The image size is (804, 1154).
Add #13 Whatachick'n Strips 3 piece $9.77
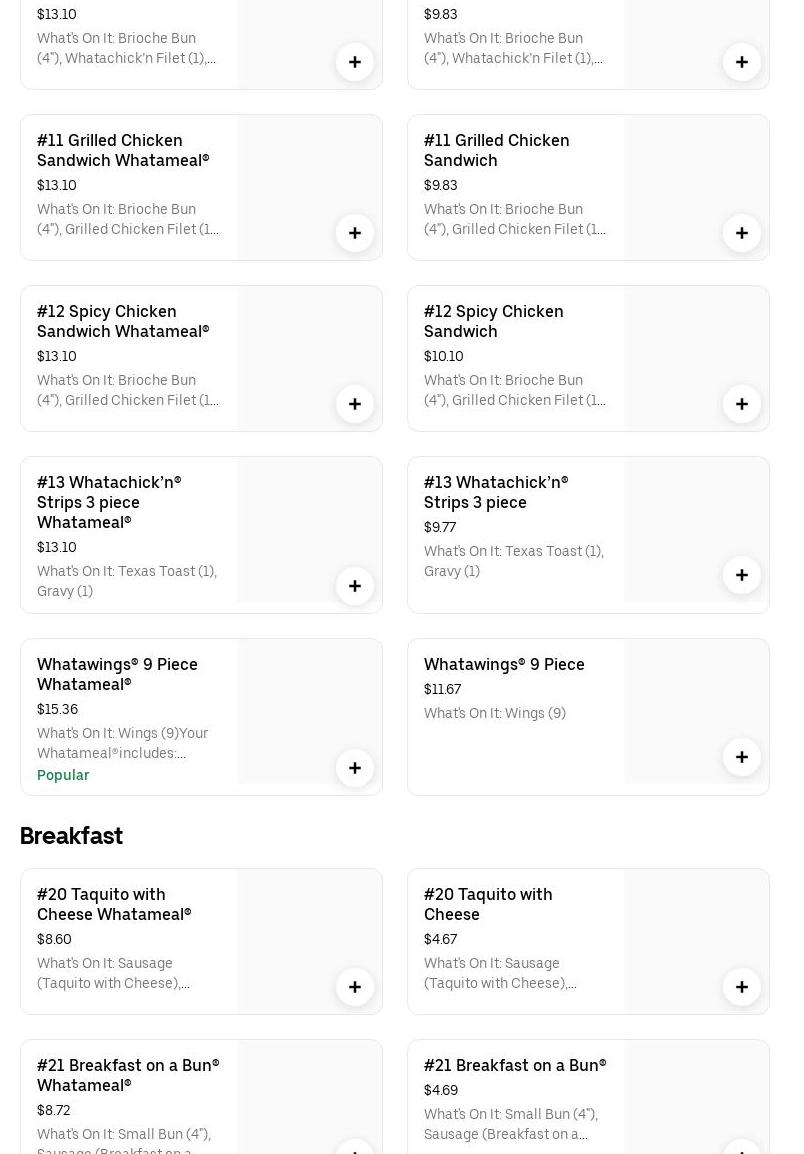point(742,575)
